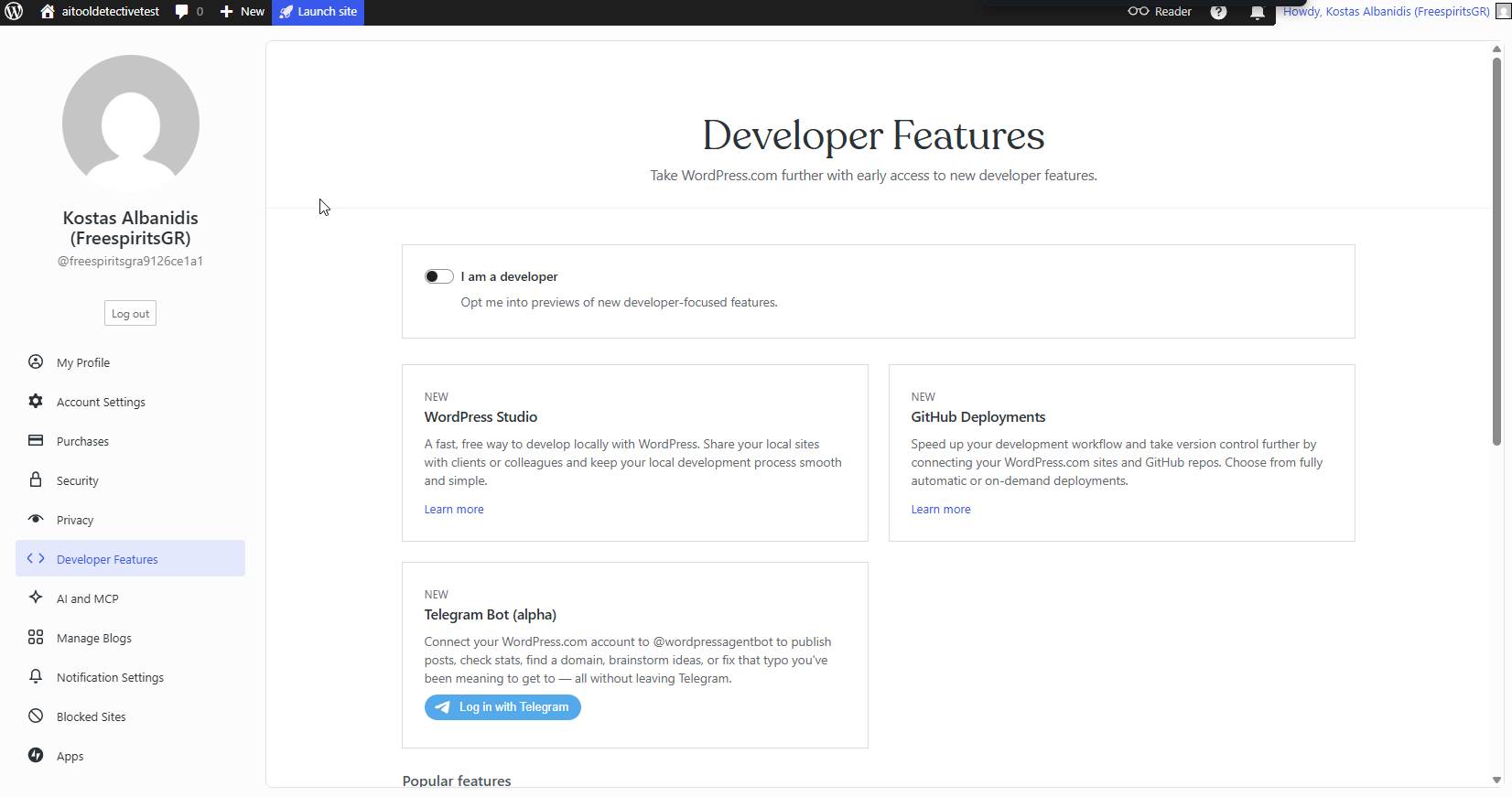Click the @freespiritsgra9126ce1a1 username text
The image size is (1512, 797).
(130, 261)
